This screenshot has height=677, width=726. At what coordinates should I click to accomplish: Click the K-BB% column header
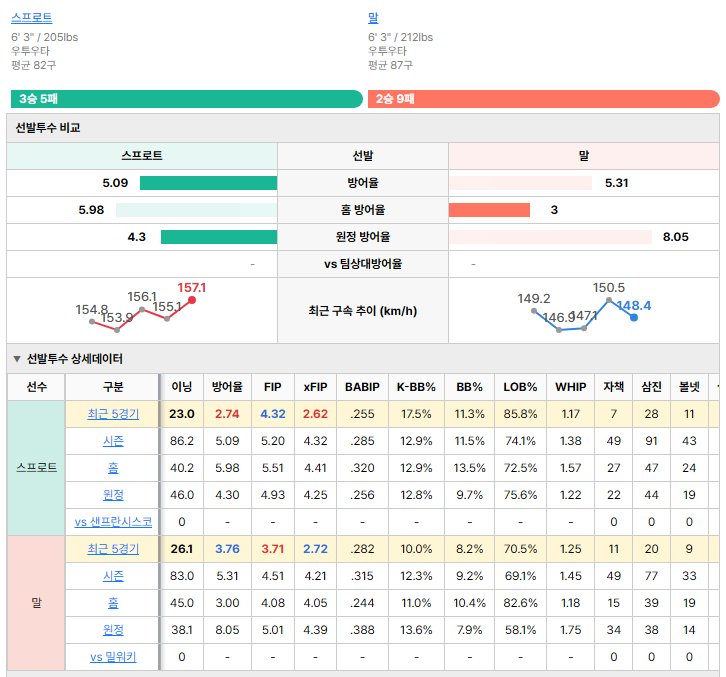[416, 387]
